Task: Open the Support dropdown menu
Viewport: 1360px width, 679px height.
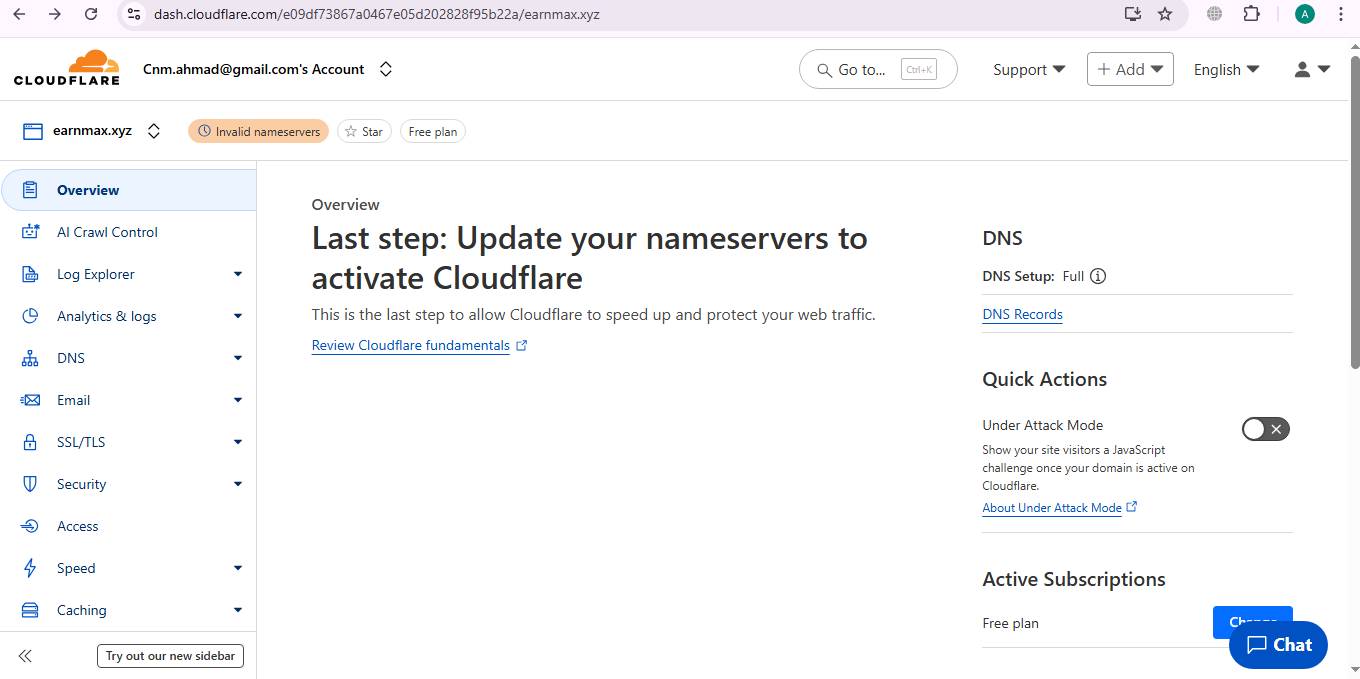Action: [1028, 69]
